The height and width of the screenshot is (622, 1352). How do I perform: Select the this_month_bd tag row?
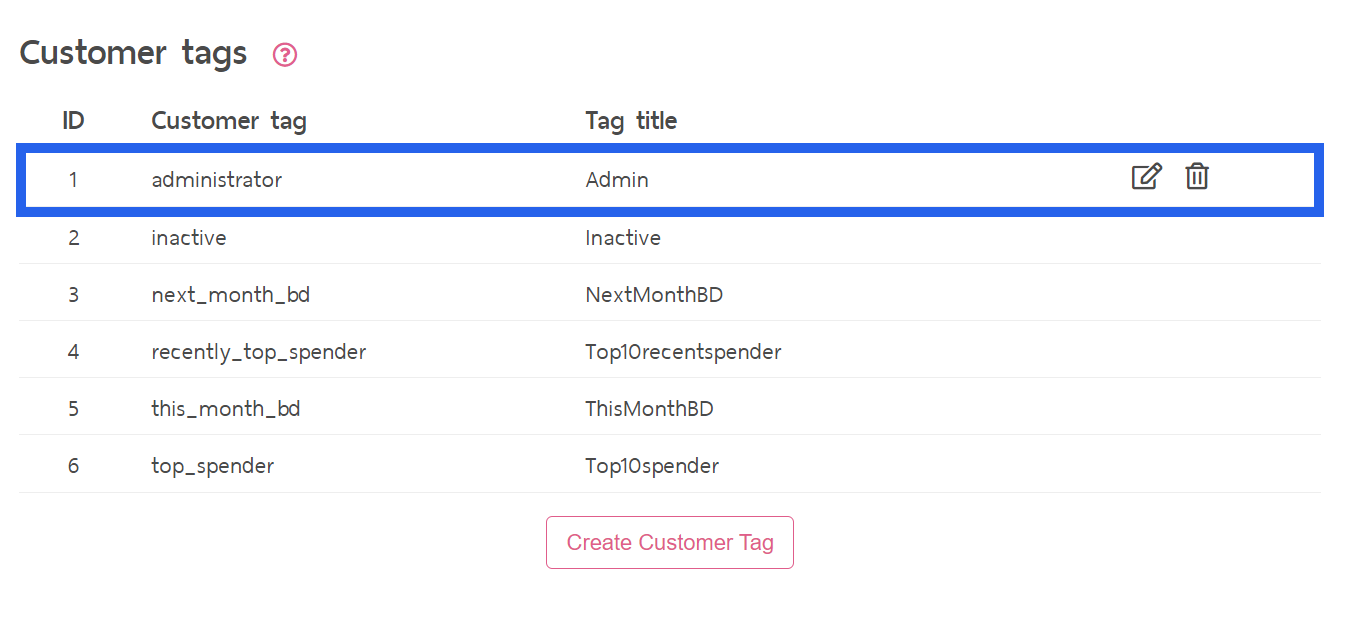click(670, 407)
